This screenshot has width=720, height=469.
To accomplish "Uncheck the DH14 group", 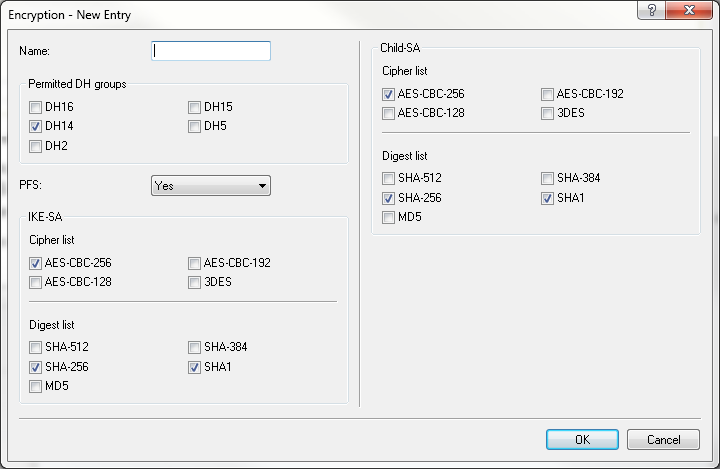I will click(x=36, y=127).
